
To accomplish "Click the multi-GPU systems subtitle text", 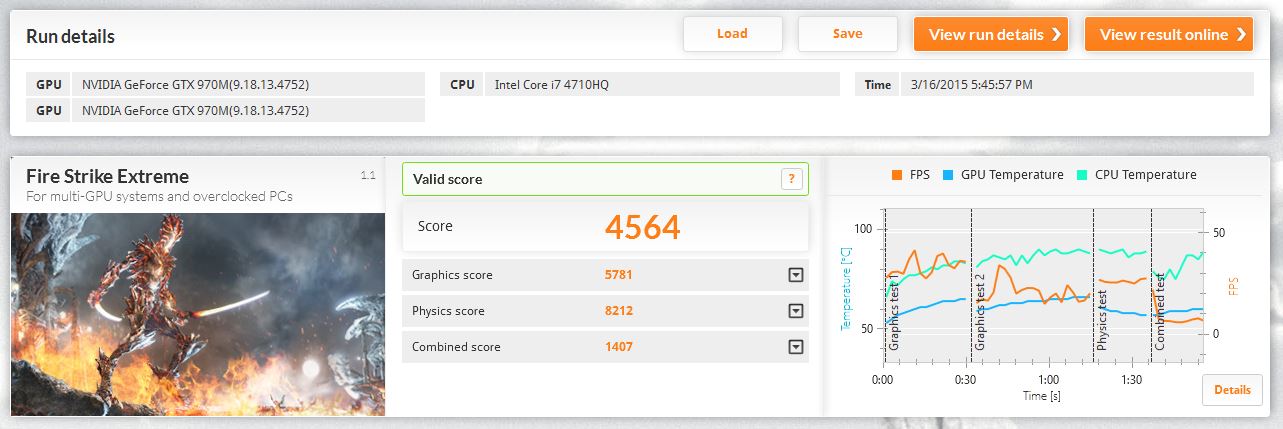I will (x=159, y=196).
